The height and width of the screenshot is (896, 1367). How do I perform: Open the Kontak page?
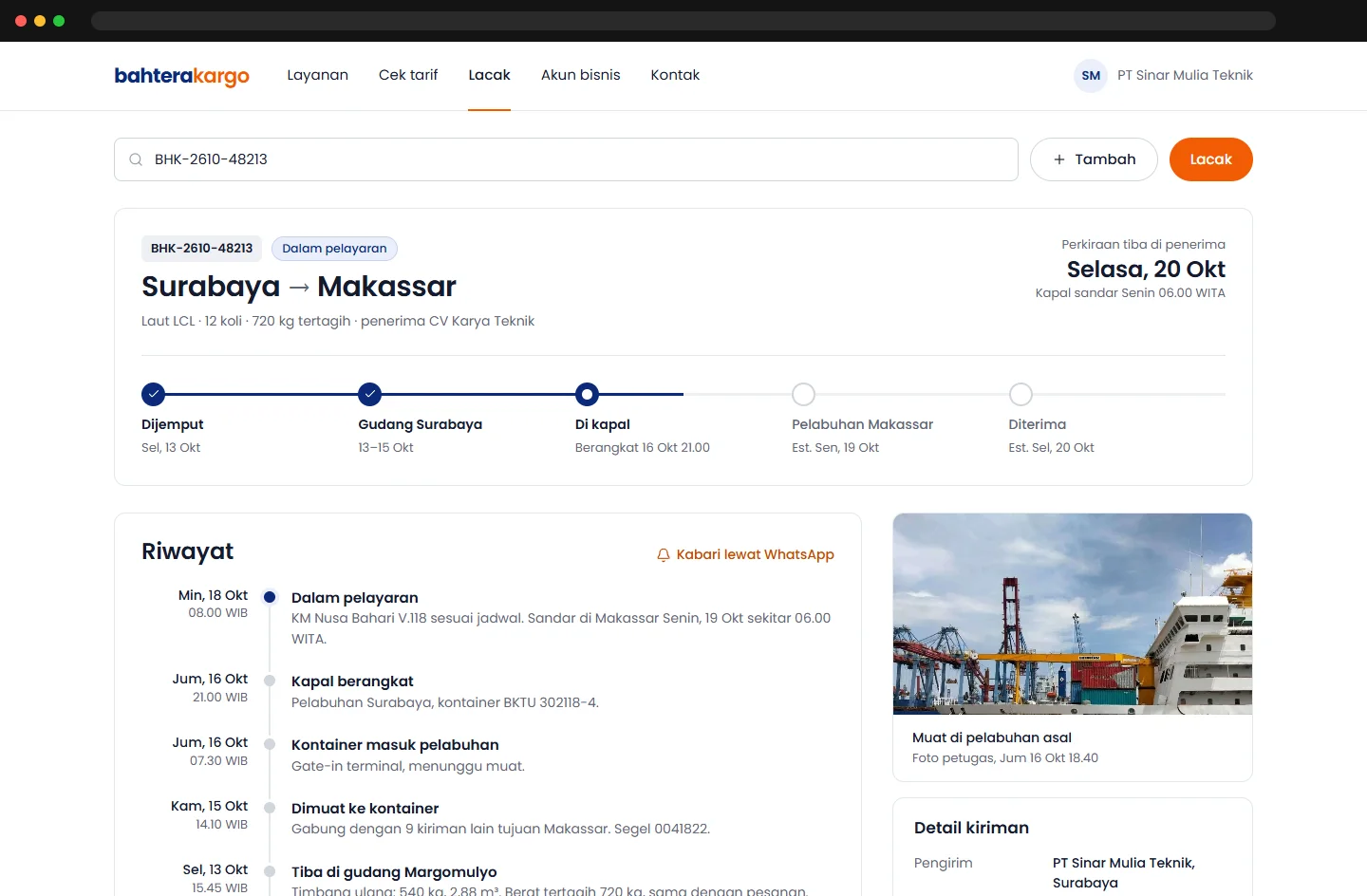tap(675, 75)
